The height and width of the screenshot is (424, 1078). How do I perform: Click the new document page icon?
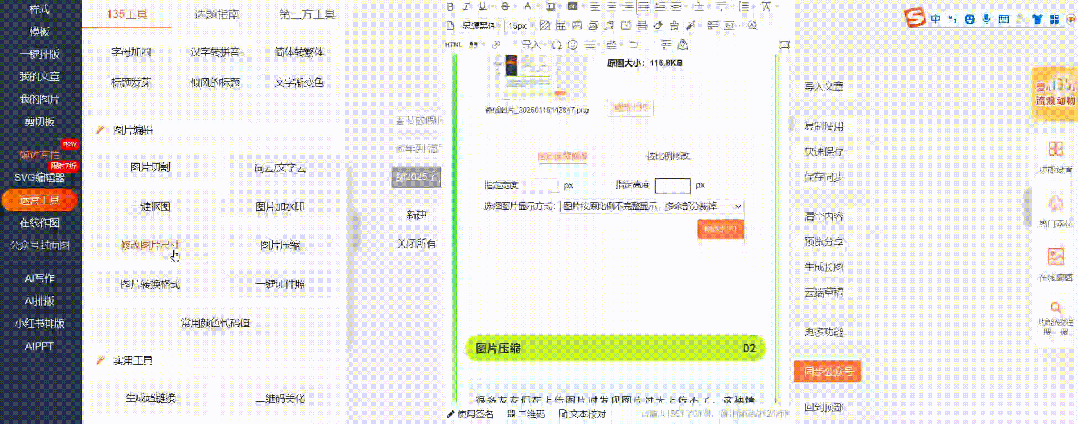click(x=450, y=26)
